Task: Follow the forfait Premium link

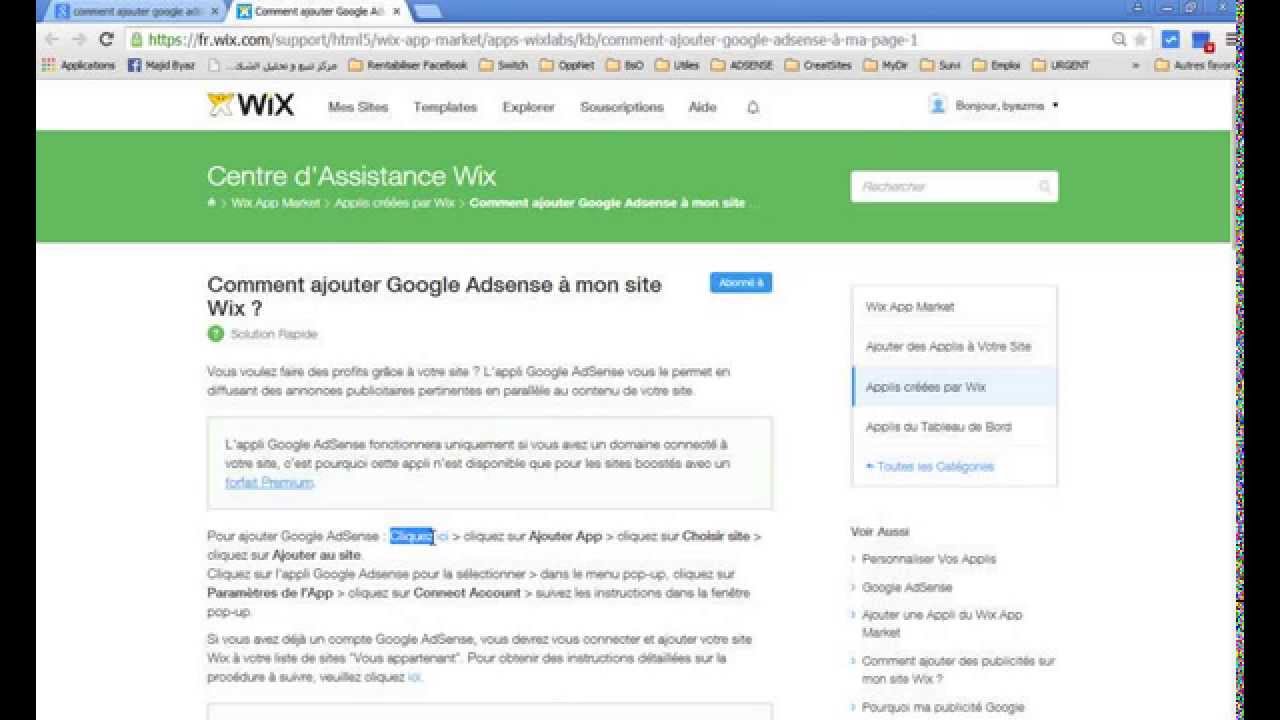Action: tap(269, 483)
